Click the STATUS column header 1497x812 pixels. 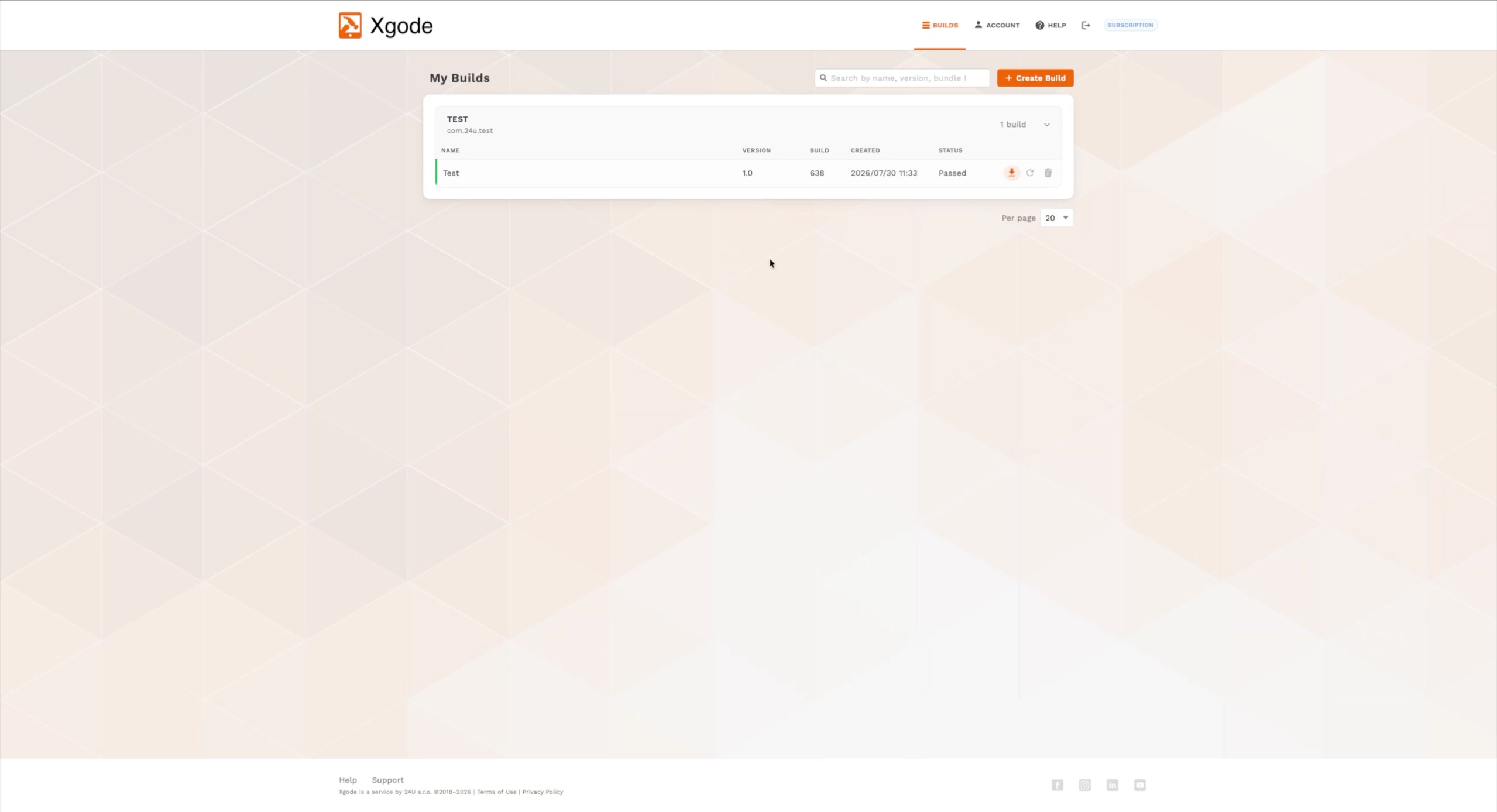[x=950, y=150]
